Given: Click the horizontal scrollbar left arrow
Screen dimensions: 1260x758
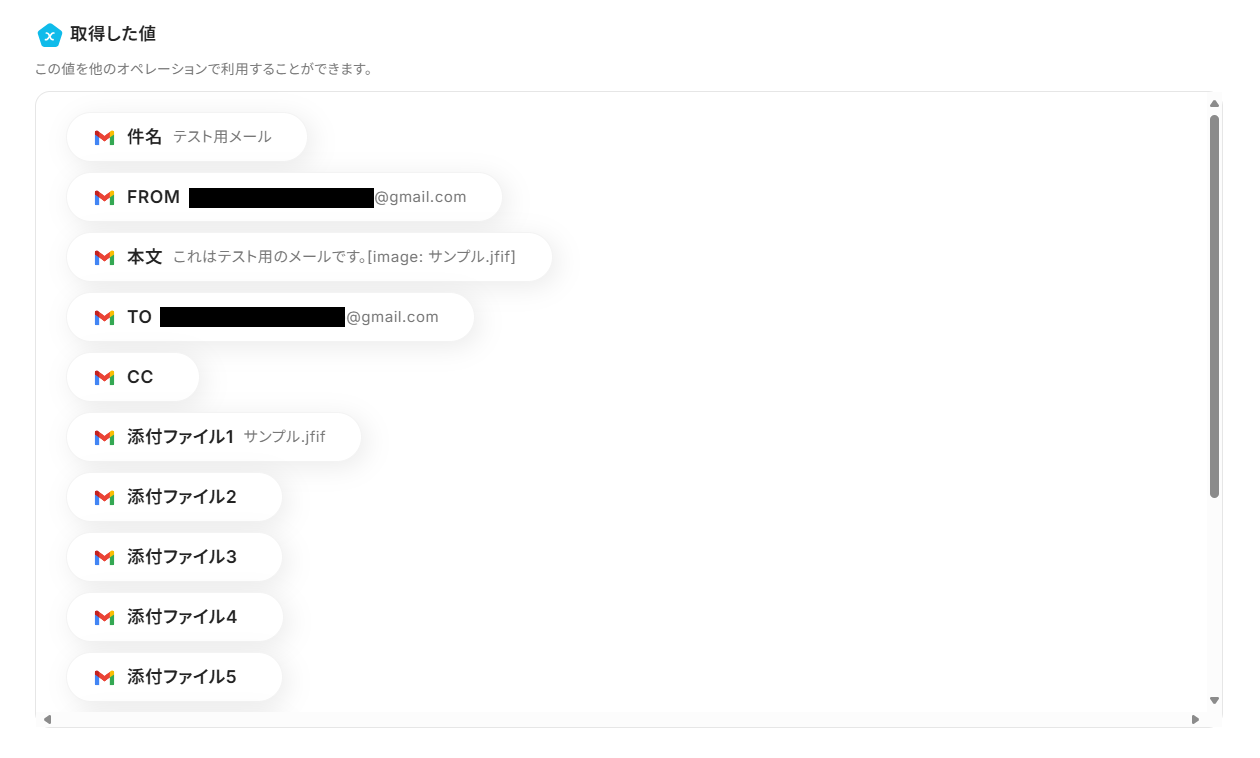Looking at the screenshot, I should (47, 719).
